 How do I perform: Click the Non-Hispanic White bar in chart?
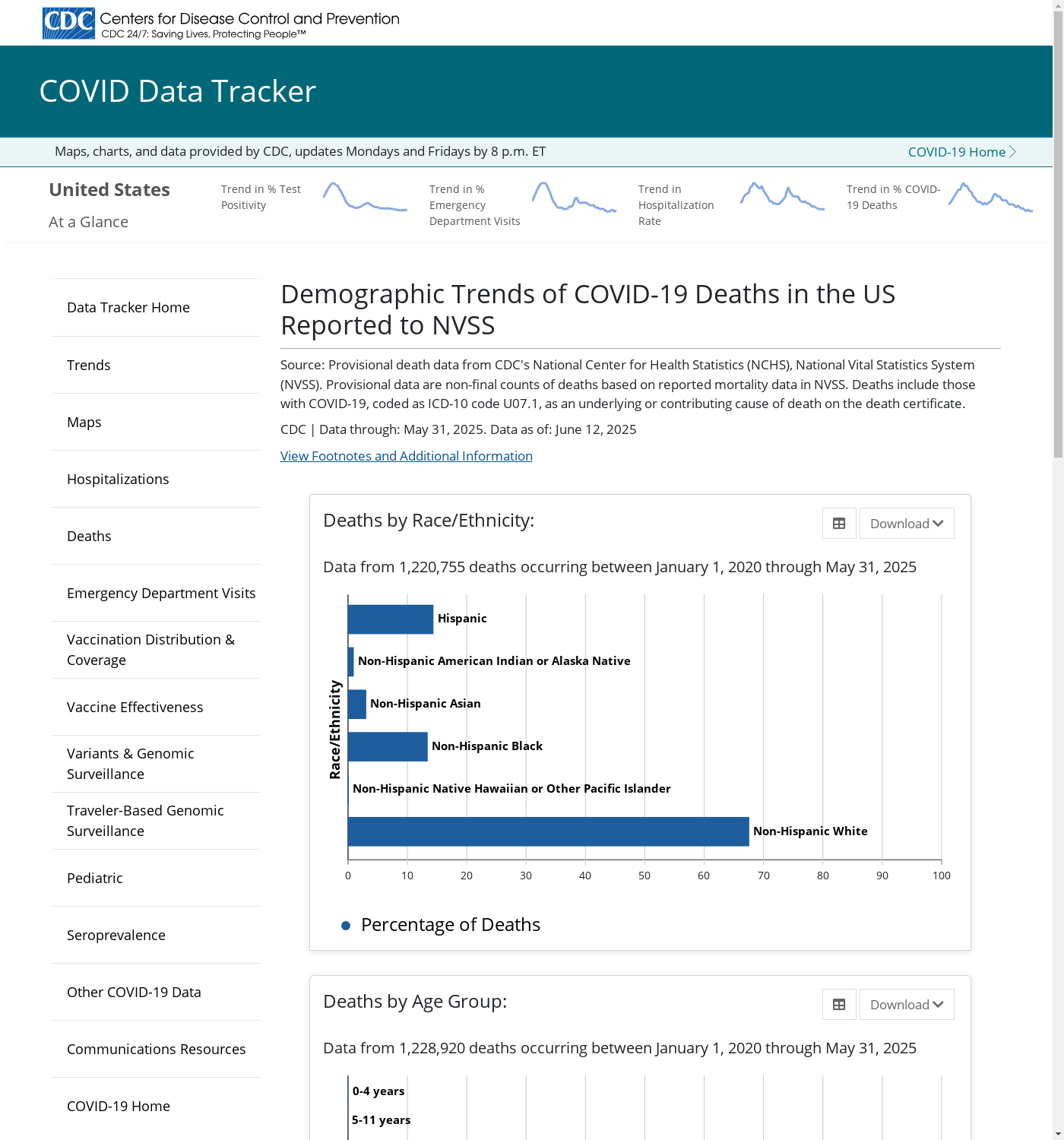pyautogui.click(x=547, y=831)
